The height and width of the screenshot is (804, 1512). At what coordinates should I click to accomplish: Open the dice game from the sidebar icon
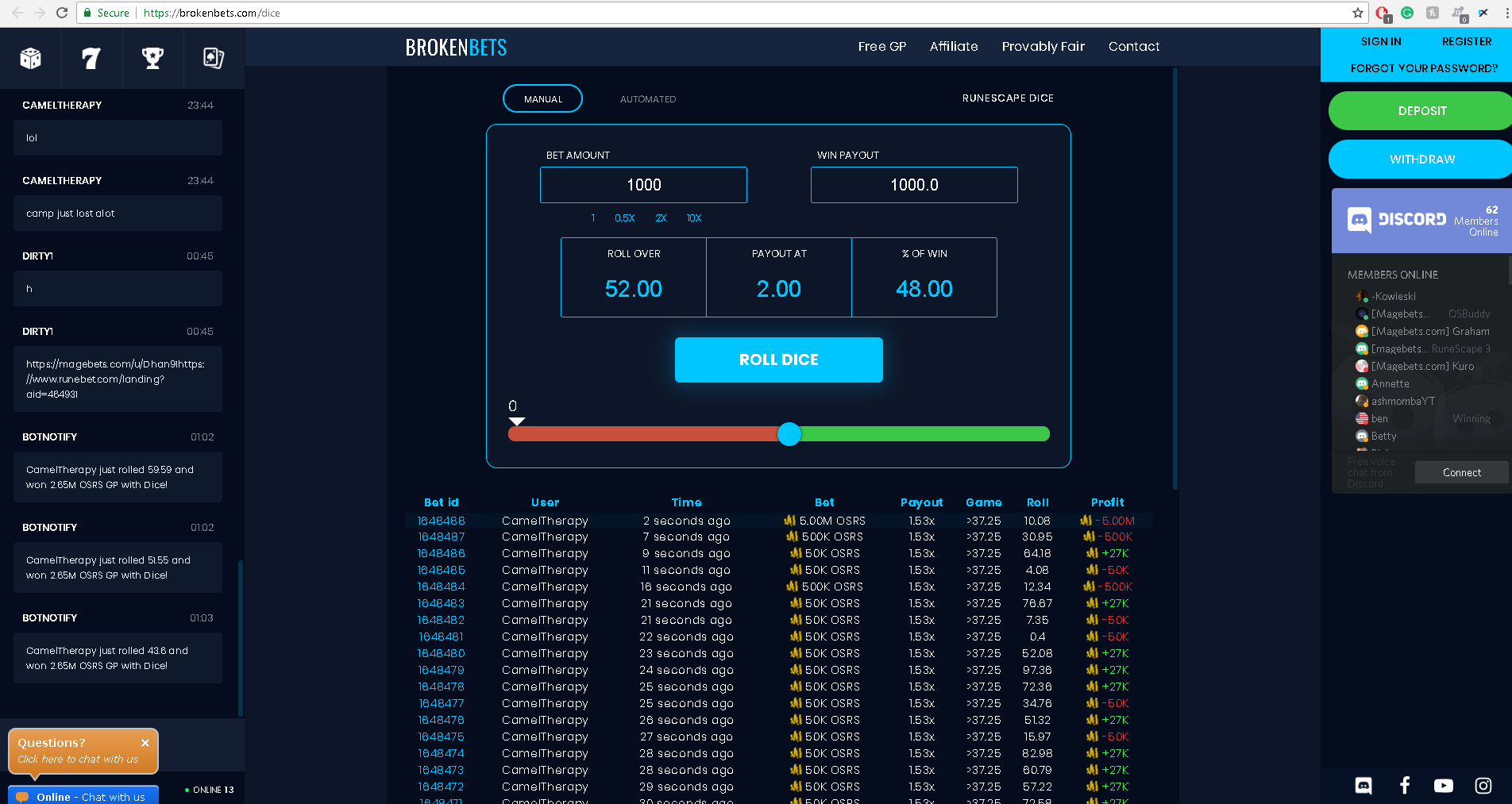31,58
